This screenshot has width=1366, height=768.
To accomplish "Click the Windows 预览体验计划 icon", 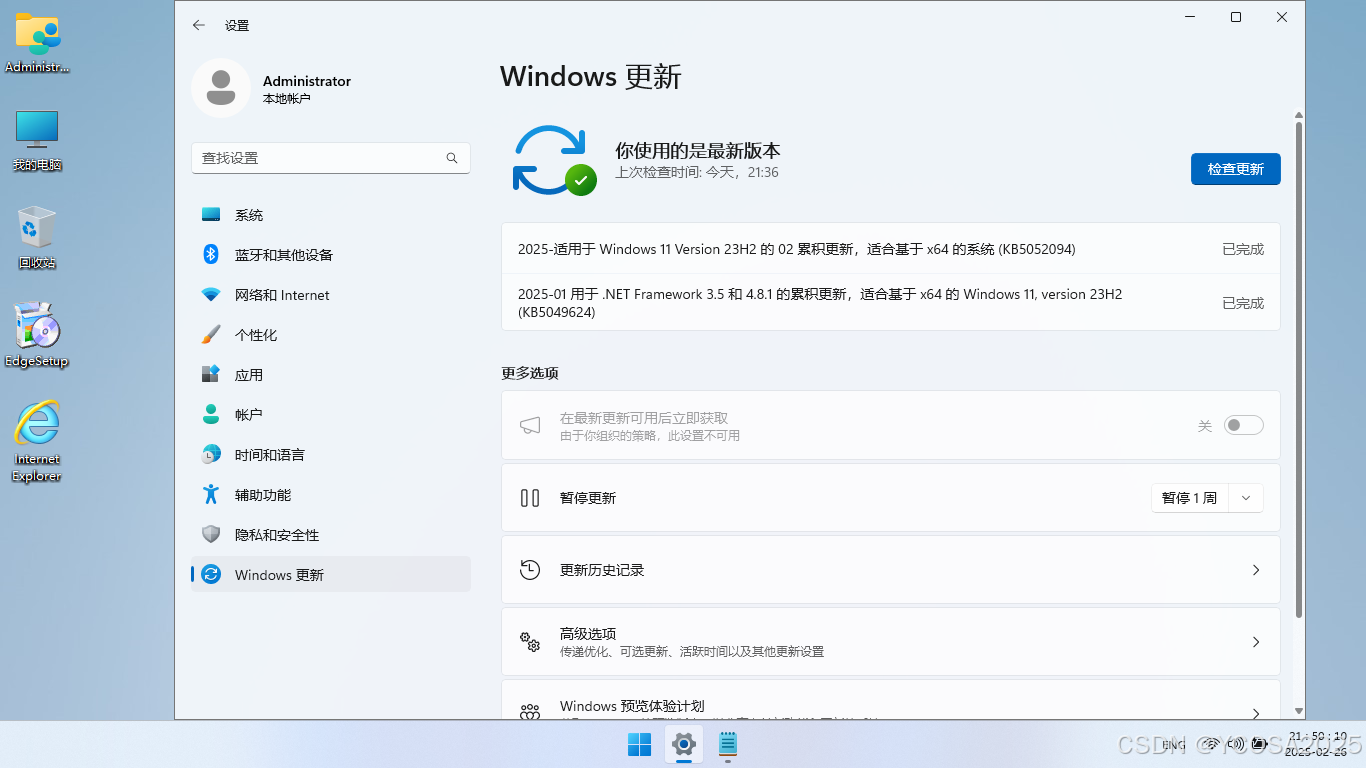I will pyautogui.click(x=530, y=712).
